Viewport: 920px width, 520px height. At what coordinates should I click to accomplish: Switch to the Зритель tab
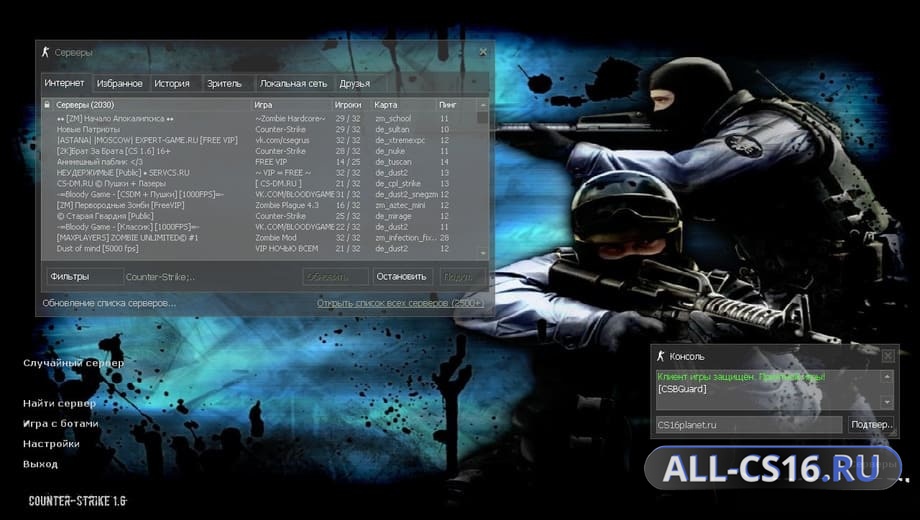pyautogui.click(x=224, y=83)
